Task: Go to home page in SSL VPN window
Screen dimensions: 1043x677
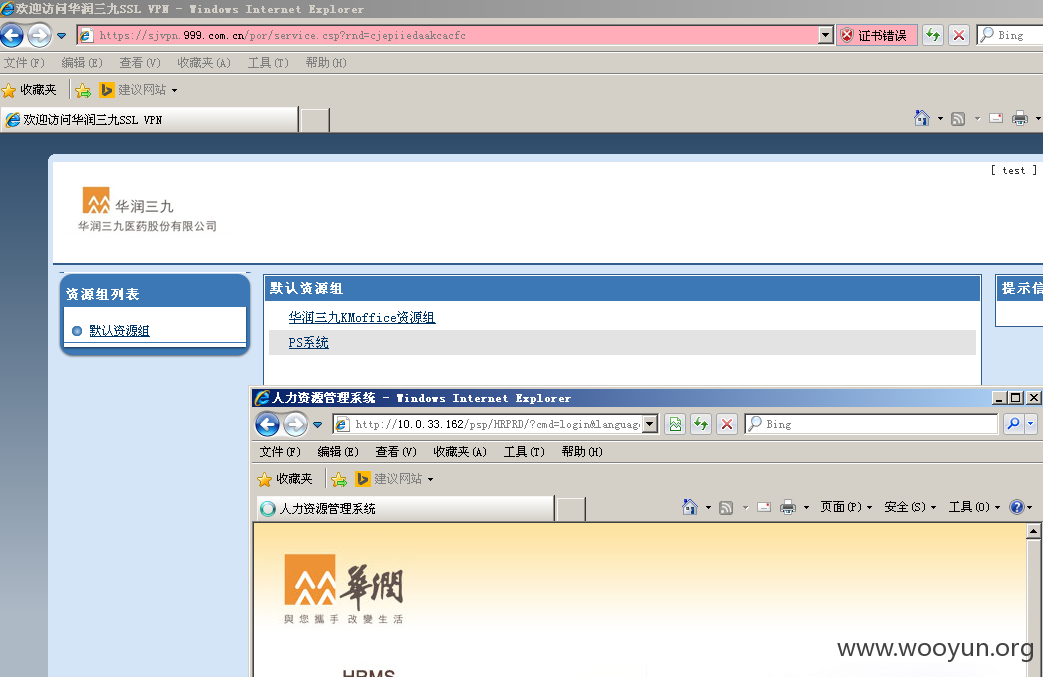Action: point(922,118)
